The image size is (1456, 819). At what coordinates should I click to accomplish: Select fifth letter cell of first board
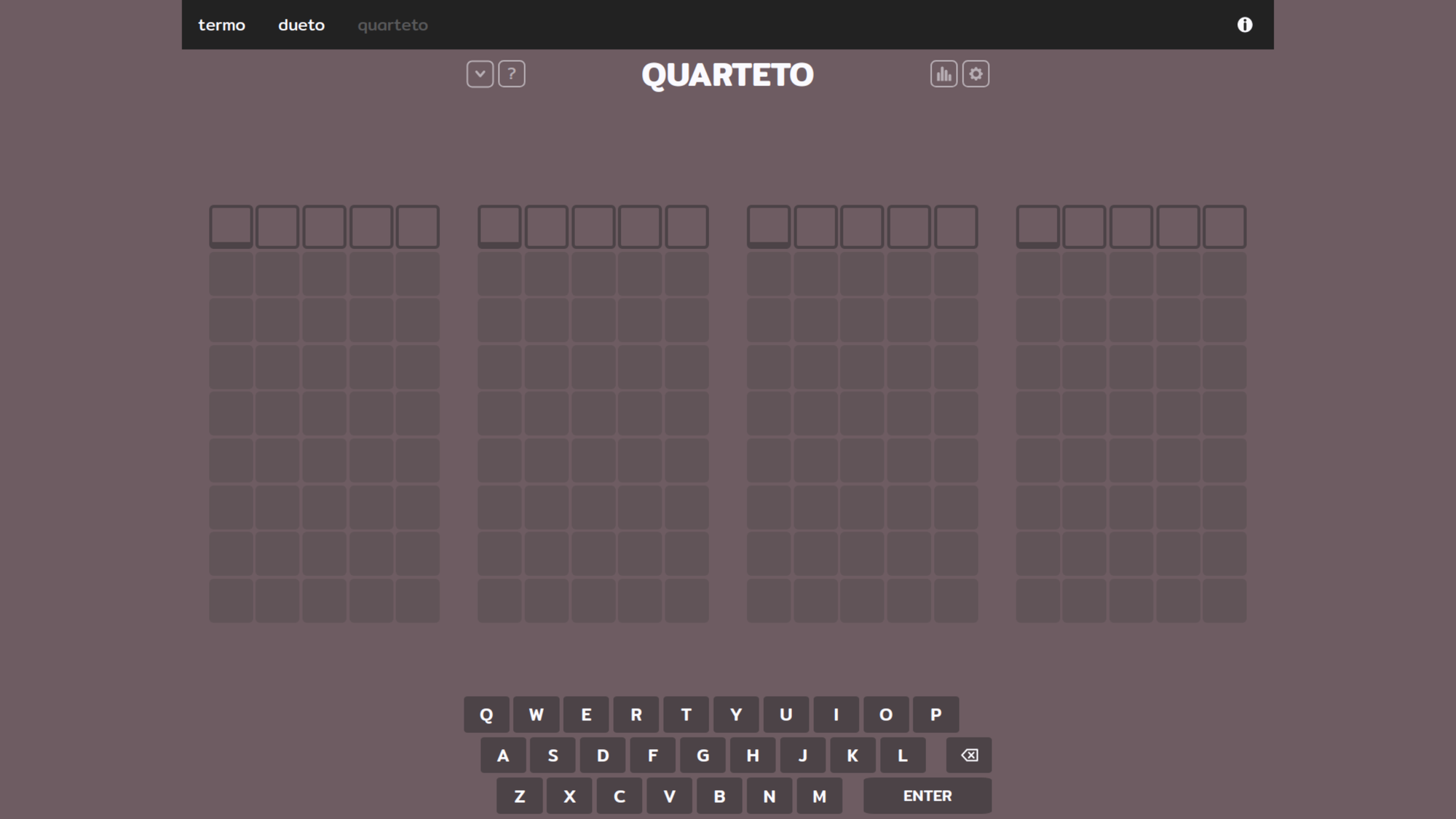tap(418, 226)
